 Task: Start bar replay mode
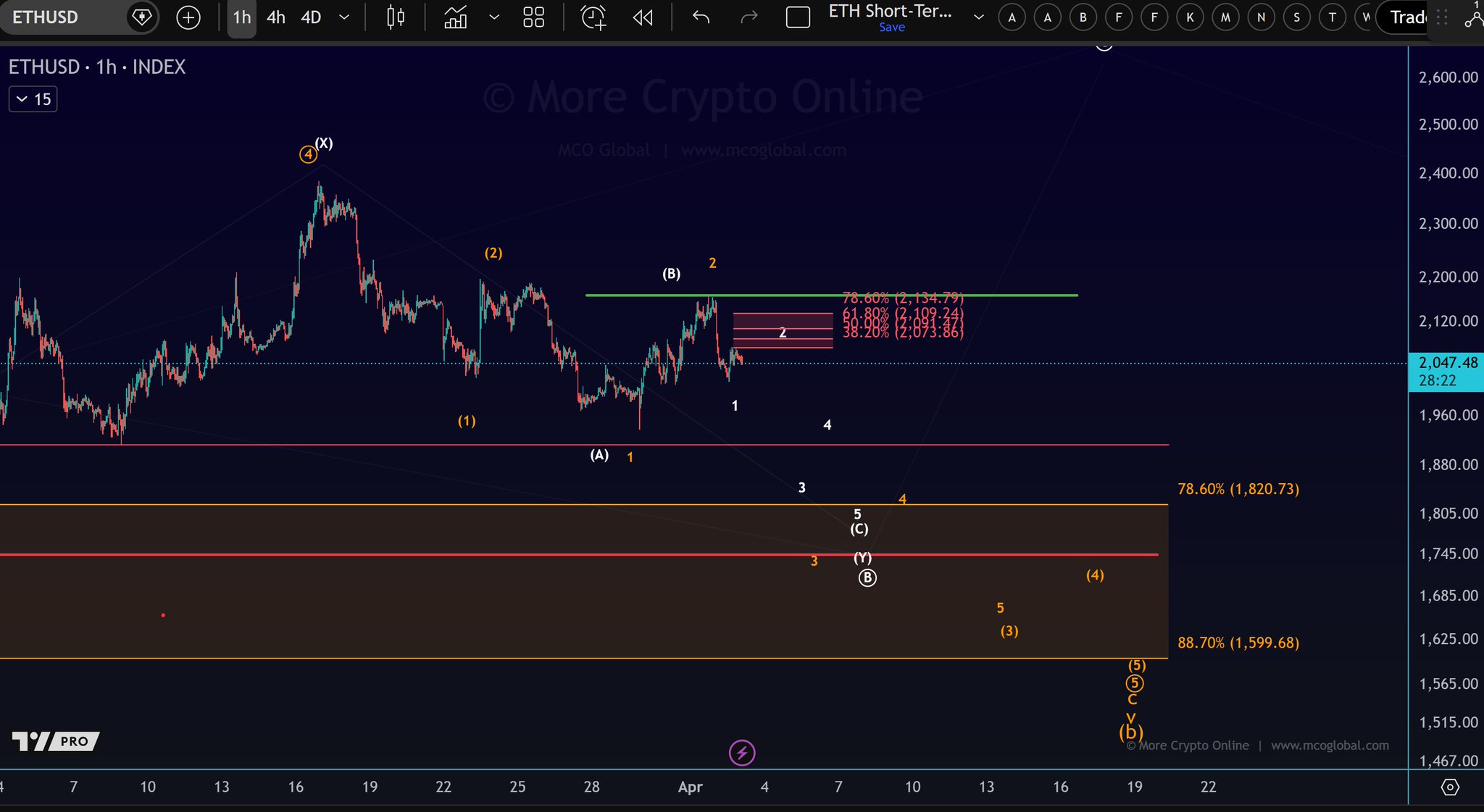click(643, 17)
